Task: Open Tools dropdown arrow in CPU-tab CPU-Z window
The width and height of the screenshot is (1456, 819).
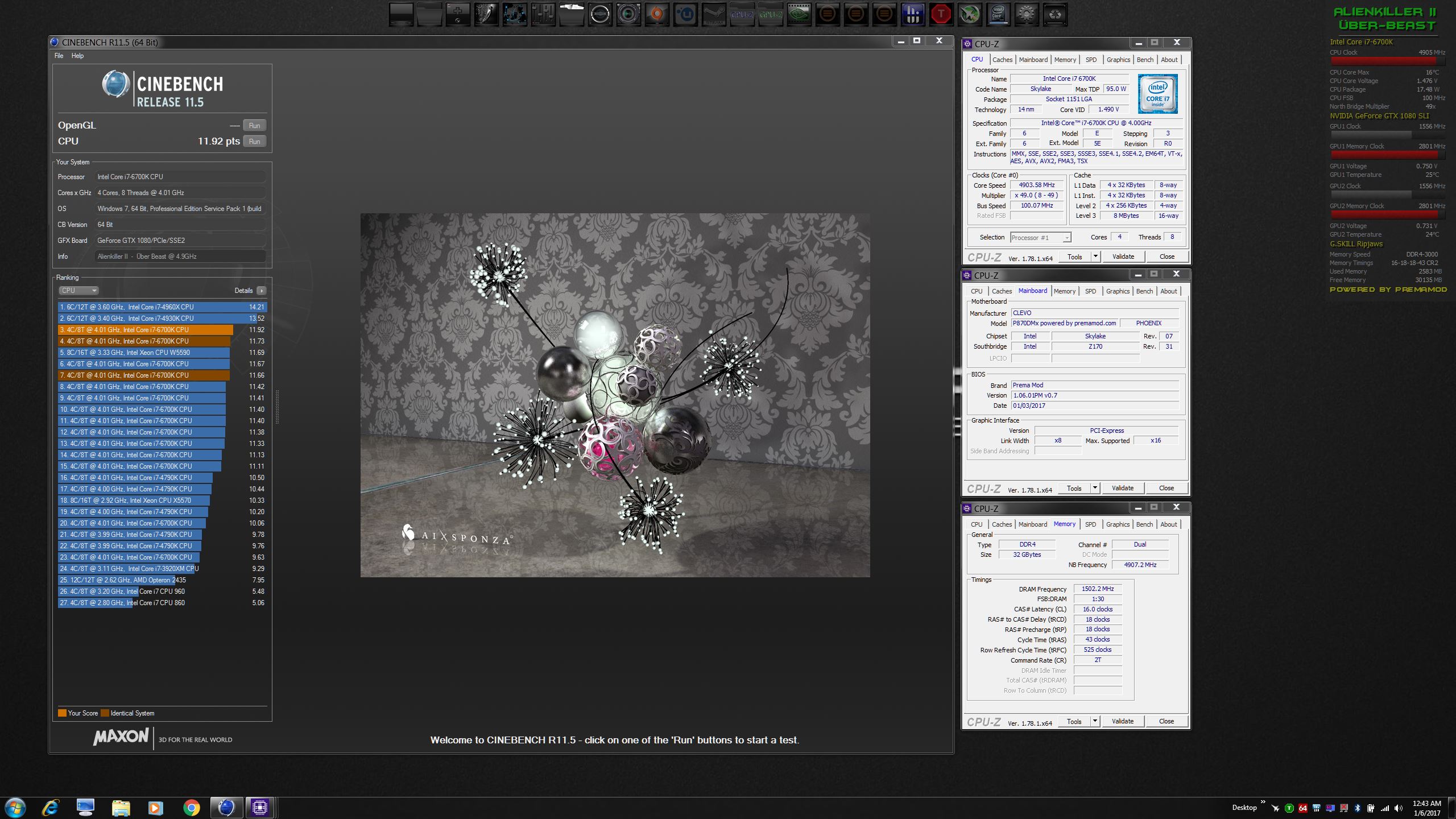Action: [1095, 257]
